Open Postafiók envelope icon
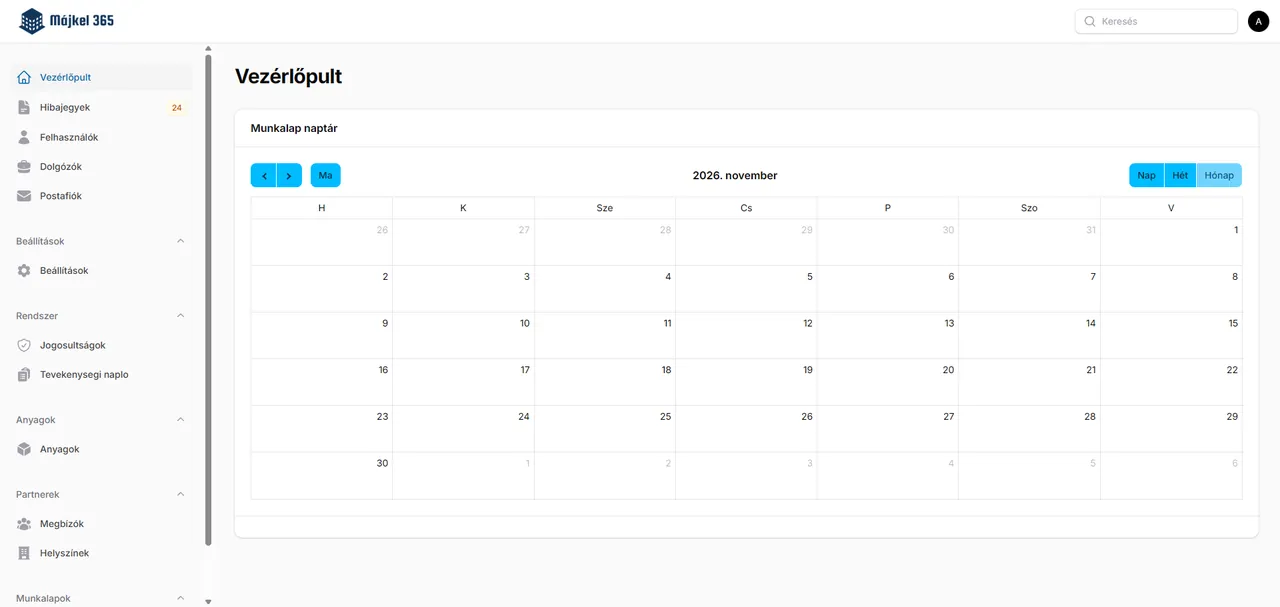 tap(24, 196)
